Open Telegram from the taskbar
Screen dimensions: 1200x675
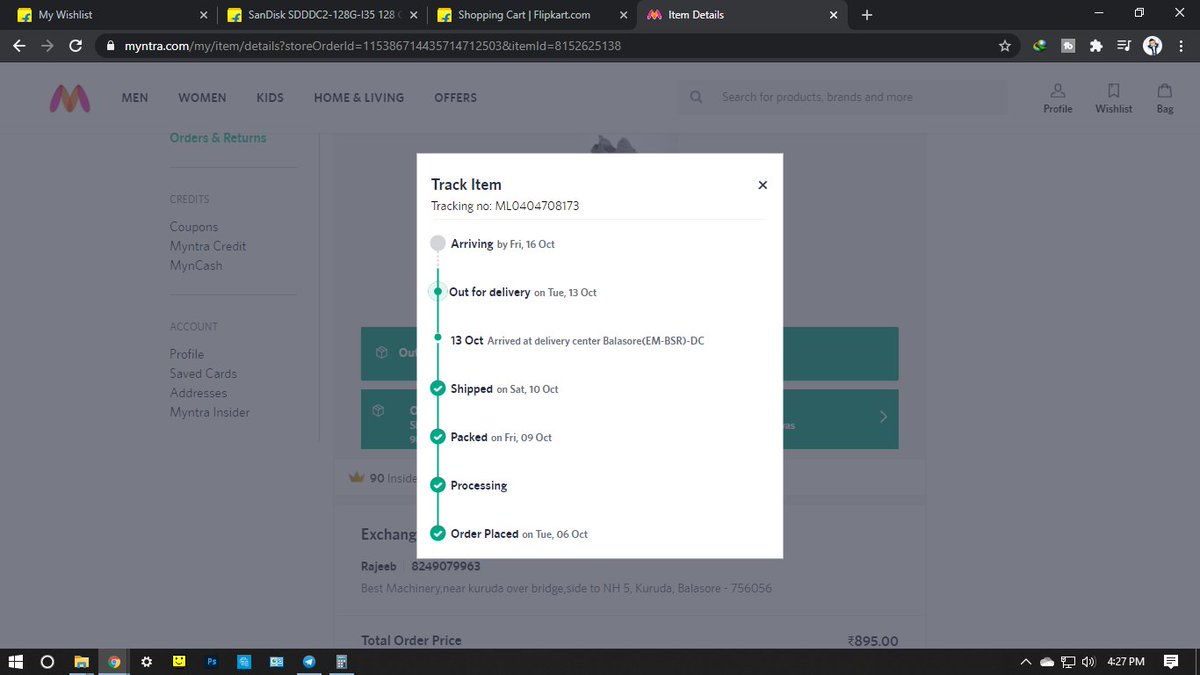click(x=309, y=662)
